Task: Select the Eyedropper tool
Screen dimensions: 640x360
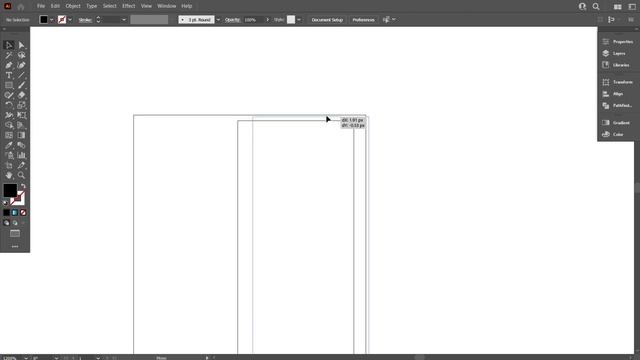Action: coord(9,145)
